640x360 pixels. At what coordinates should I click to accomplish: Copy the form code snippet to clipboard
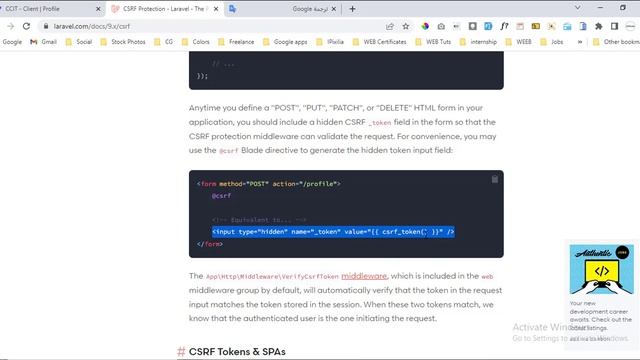point(494,179)
